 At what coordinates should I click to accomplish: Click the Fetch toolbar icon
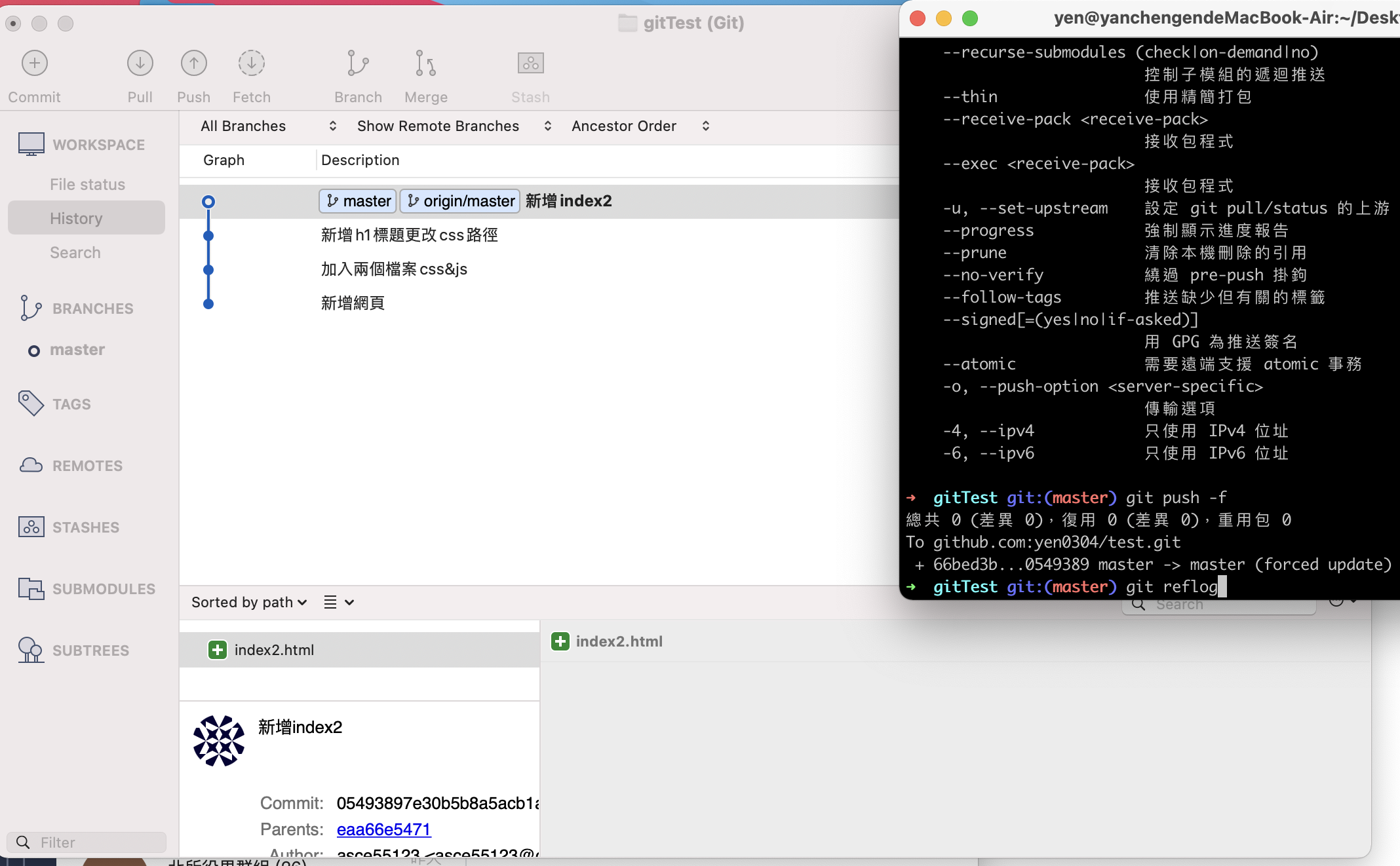251,64
